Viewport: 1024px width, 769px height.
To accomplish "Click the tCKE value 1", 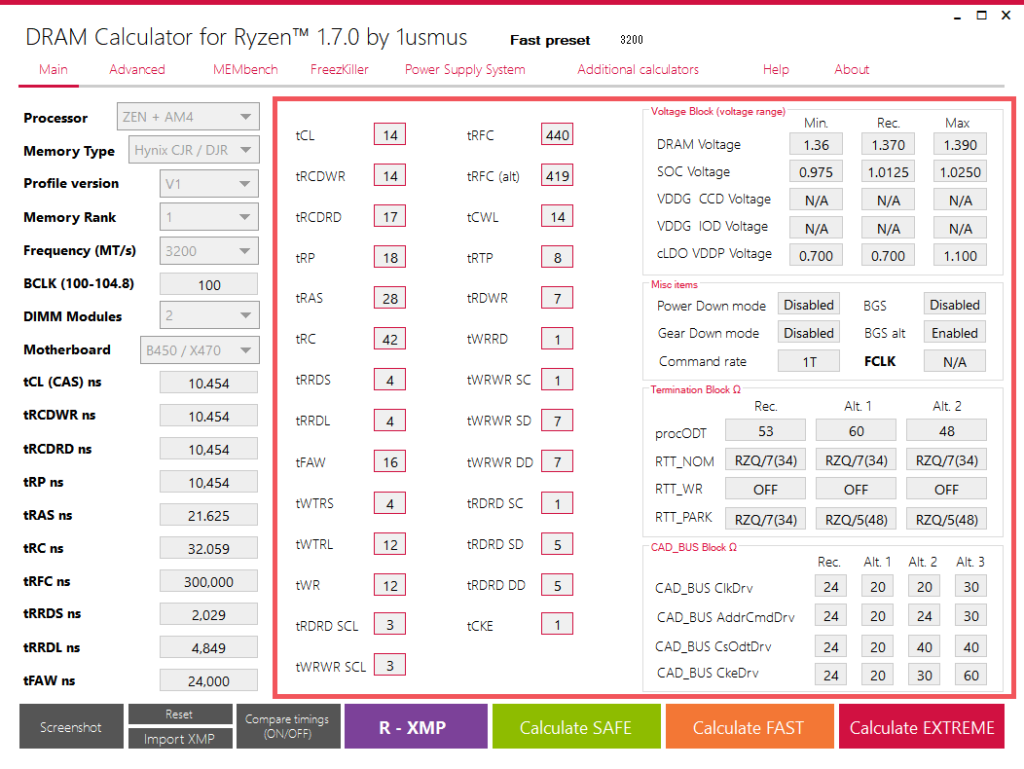I will pyautogui.click(x=557, y=625).
